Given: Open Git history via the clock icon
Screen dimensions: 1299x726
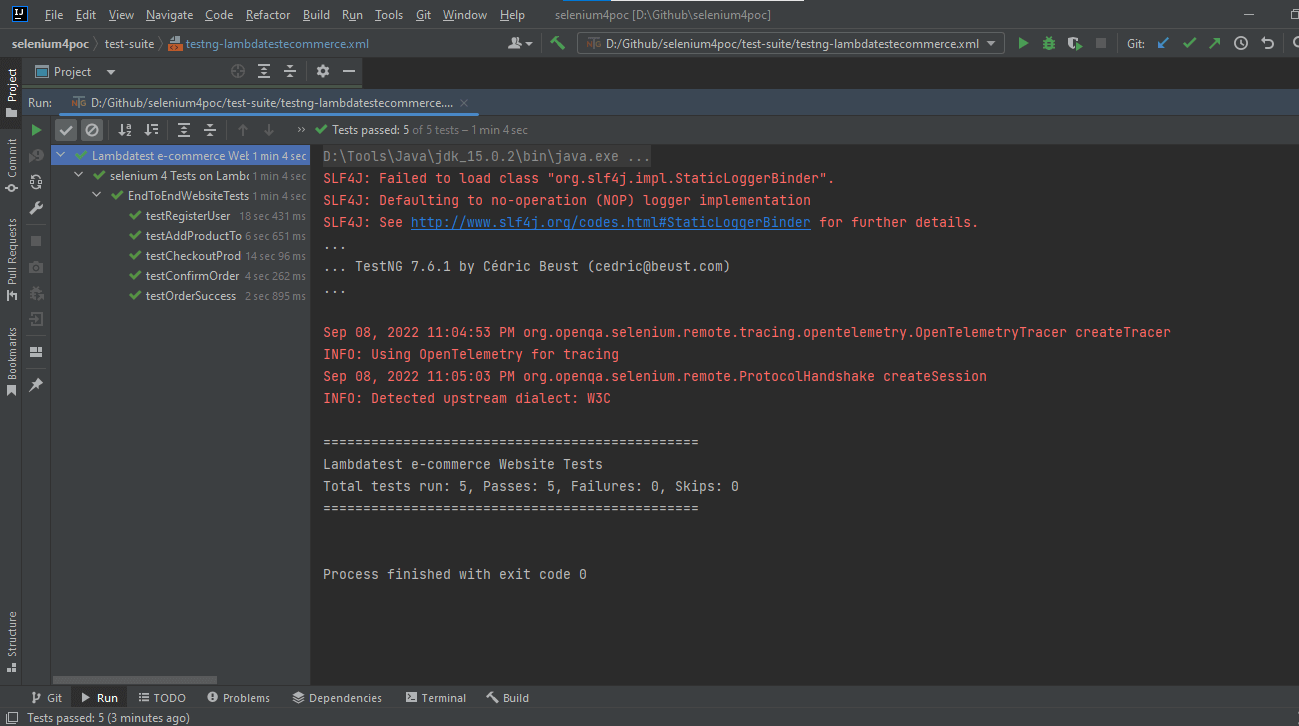Looking at the screenshot, I should click(1241, 43).
